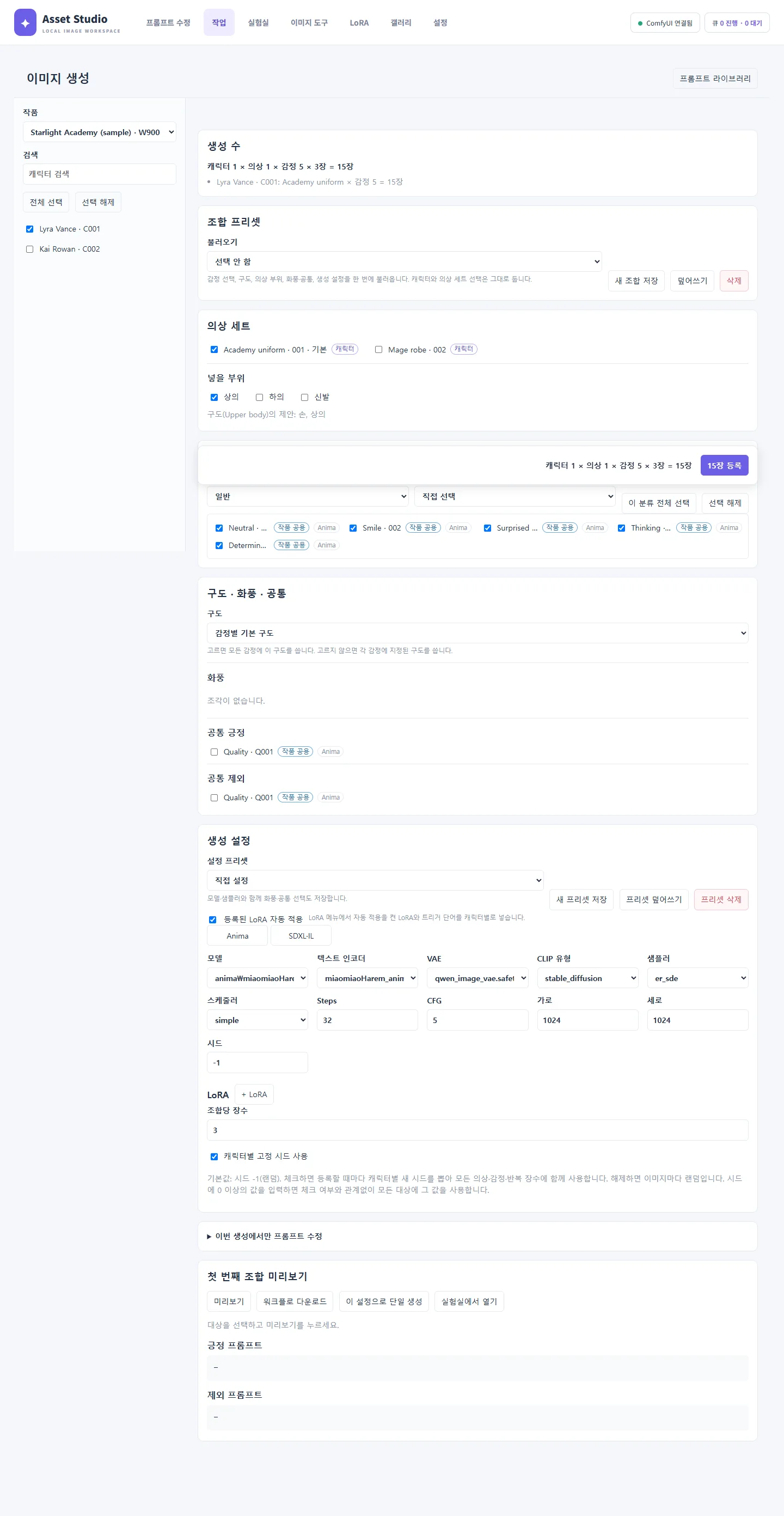The image size is (784, 1516).
Task: Uncheck the Lyra Vance C001 checkbox
Action: coord(29,229)
